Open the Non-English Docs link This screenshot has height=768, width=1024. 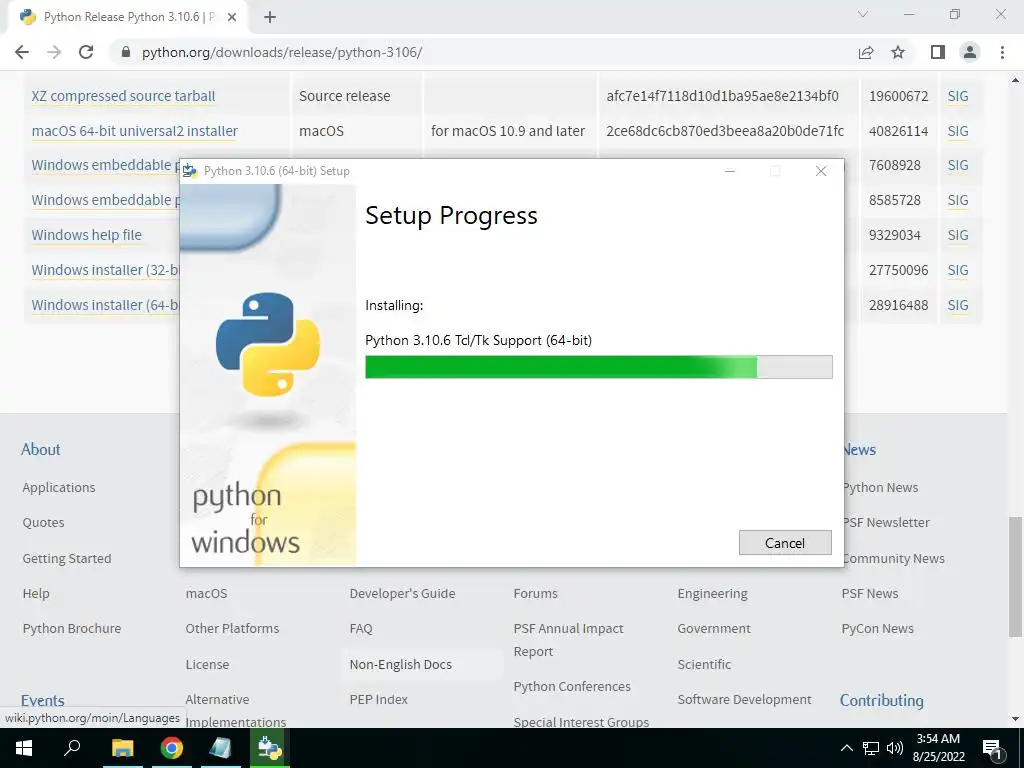pyautogui.click(x=400, y=664)
